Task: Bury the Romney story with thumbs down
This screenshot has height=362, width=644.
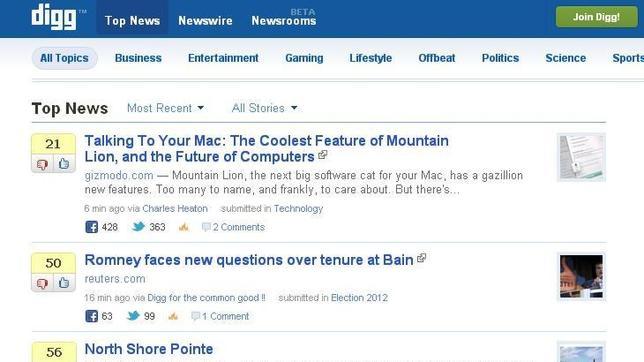Action: 42,283
